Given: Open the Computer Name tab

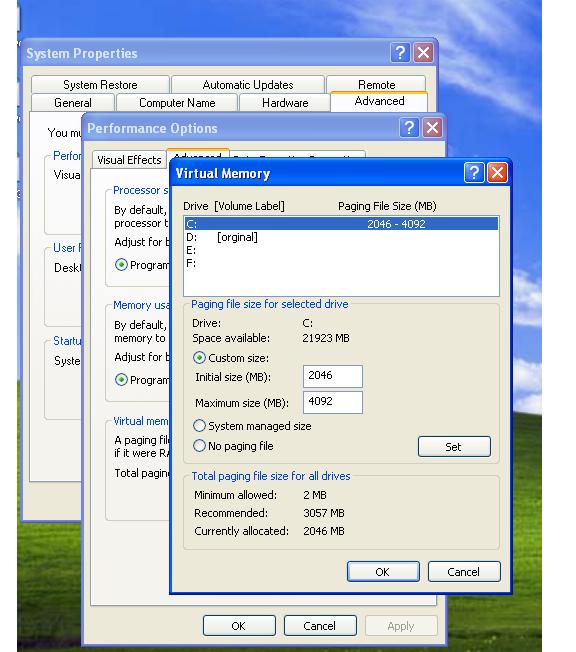Looking at the screenshot, I should pyautogui.click(x=177, y=103).
